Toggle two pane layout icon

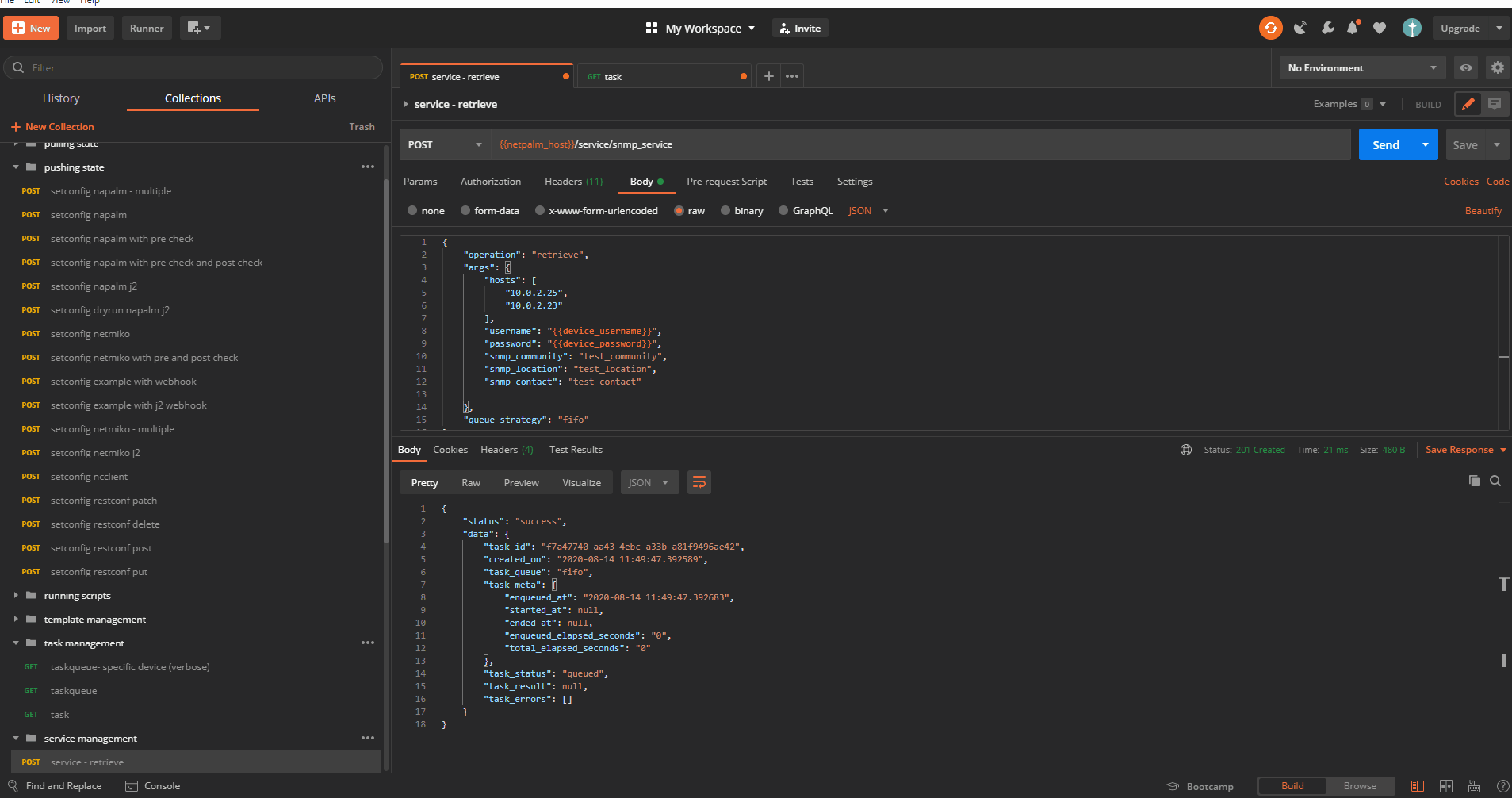[x=1446, y=786]
